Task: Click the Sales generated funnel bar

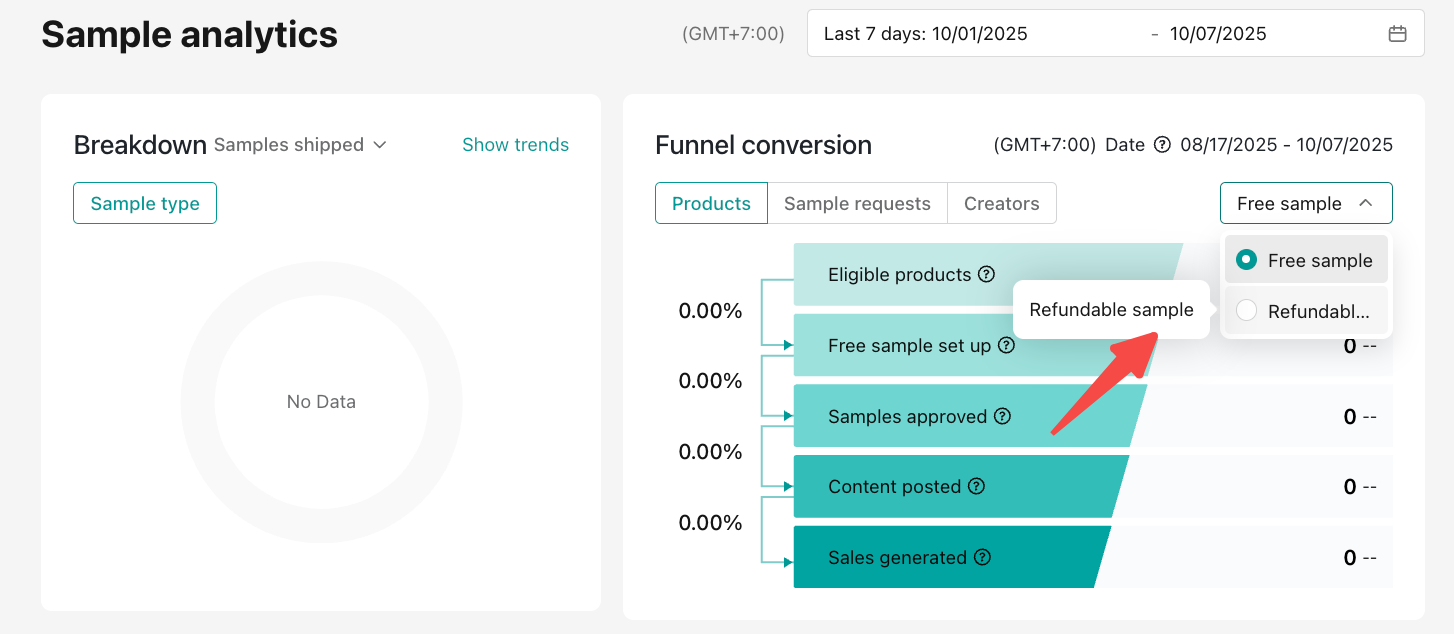Action: (x=940, y=557)
